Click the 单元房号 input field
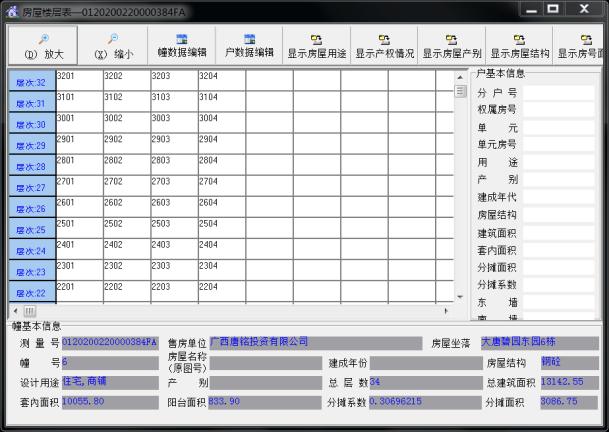Image resolution: width=609 pixels, height=432 pixels. pyautogui.click(x=559, y=145)
